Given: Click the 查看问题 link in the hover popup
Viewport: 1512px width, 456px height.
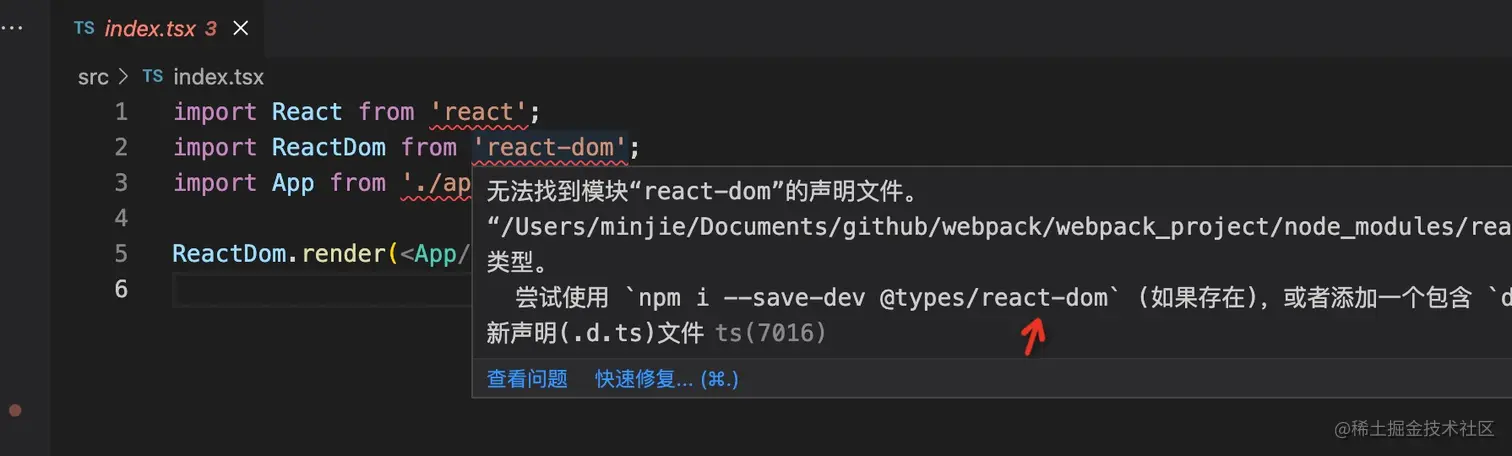Looking at the screenshot, I should pyautogui.click(x=527, y=379).
